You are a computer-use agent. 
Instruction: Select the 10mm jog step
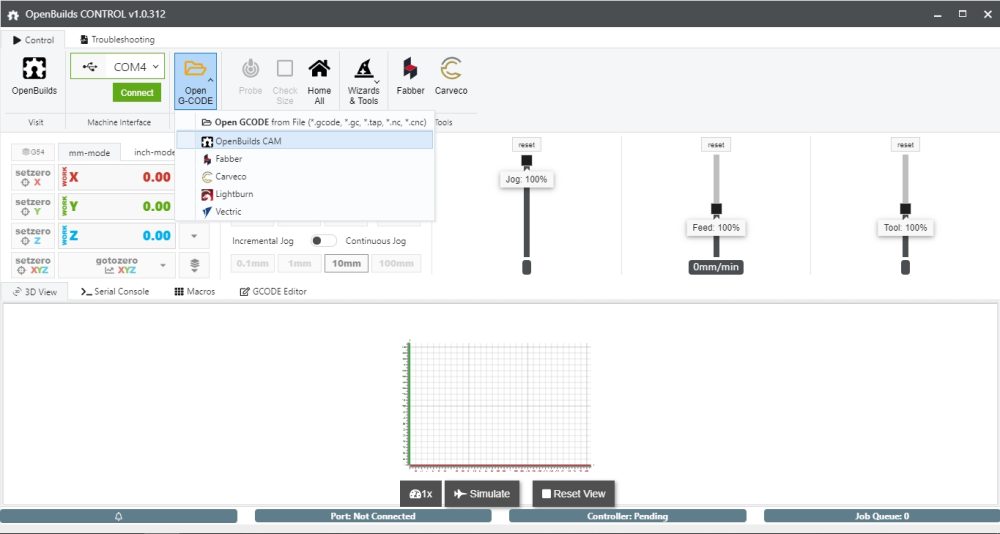click(346, 263)
